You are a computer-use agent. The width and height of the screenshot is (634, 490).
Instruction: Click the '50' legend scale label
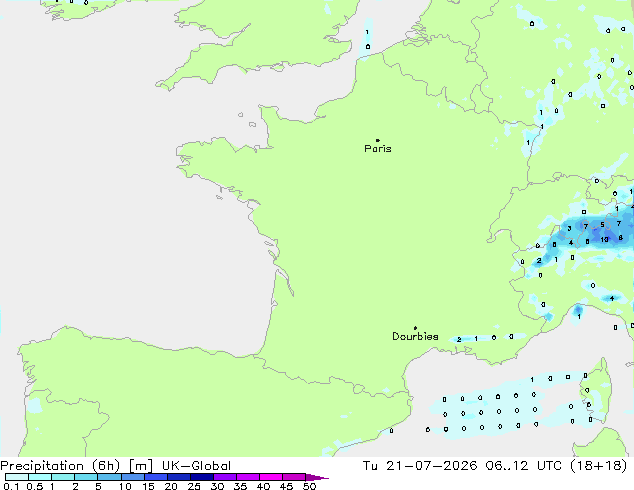[309, 486]
